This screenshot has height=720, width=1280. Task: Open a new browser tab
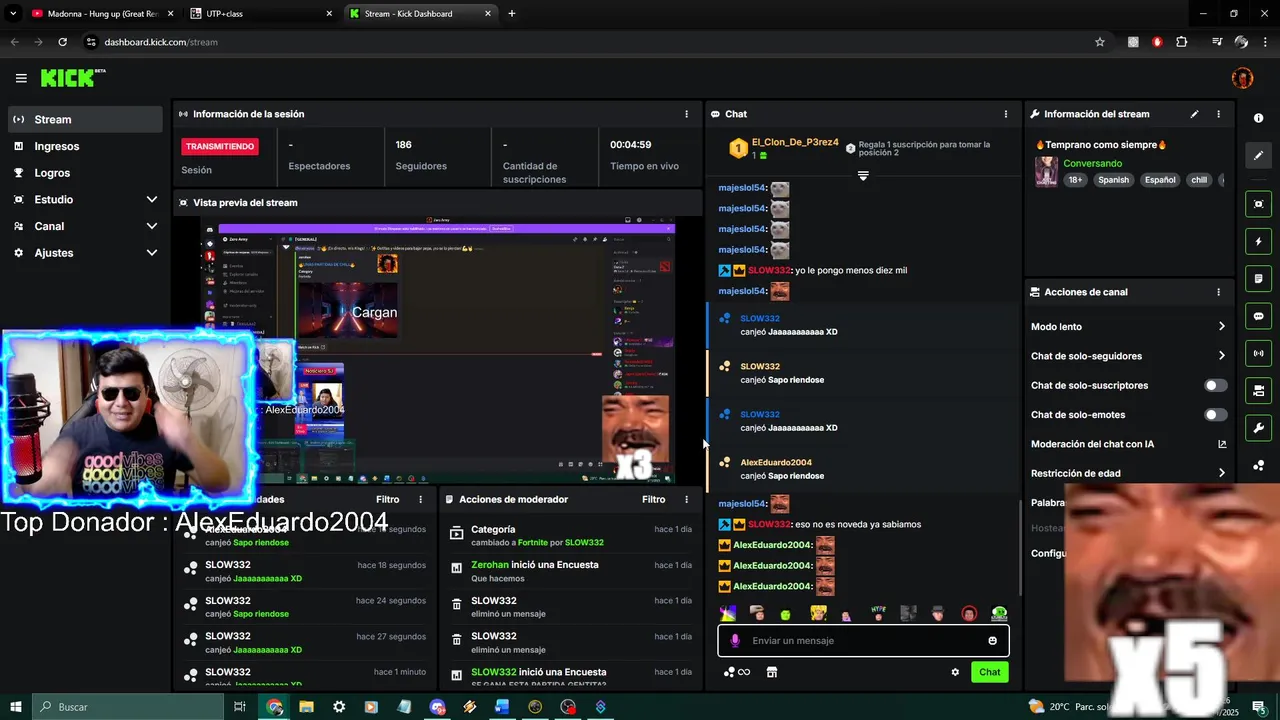[512, 14]
